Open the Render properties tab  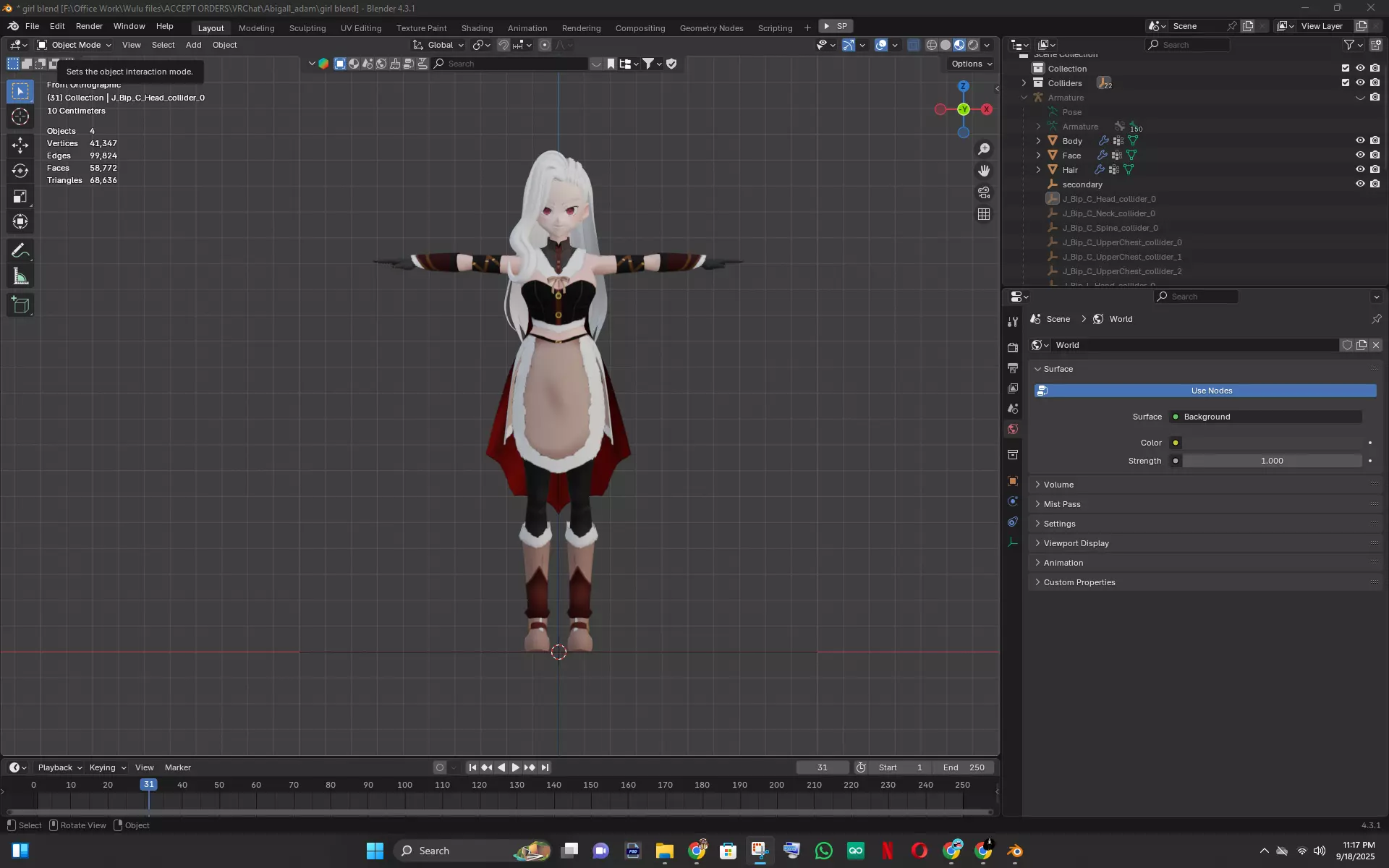pyautogui.click(x=1013, y=348)
